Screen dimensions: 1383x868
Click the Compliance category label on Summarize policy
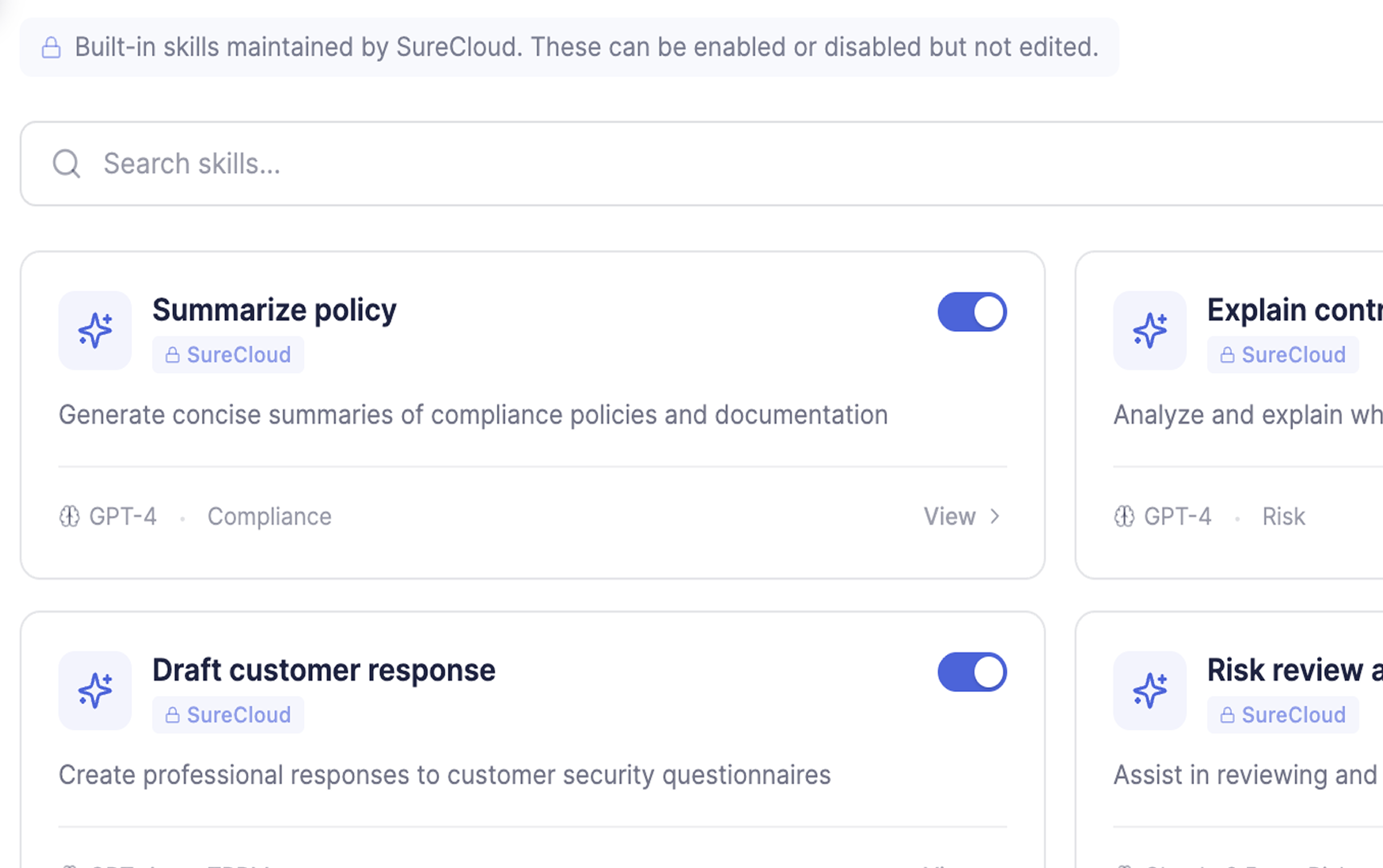pos(269,516)
